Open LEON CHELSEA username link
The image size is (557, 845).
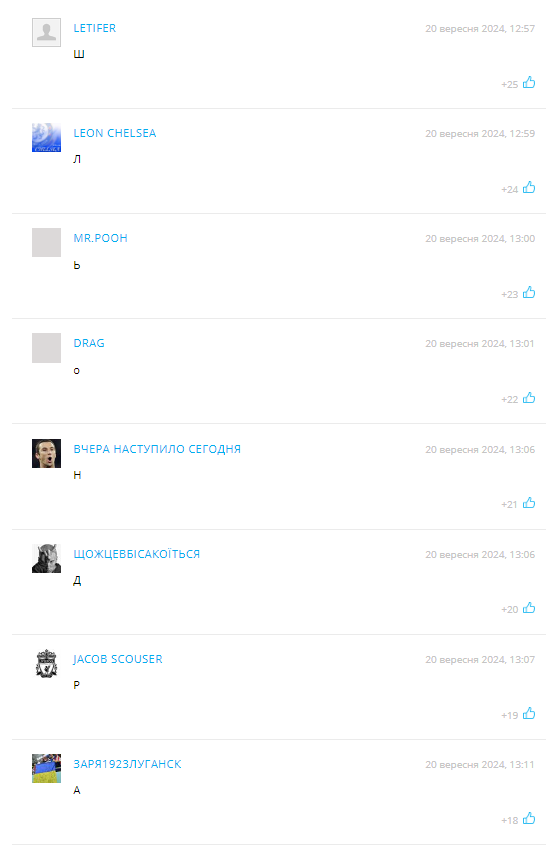pyautogui.click(x=115, y=133)
